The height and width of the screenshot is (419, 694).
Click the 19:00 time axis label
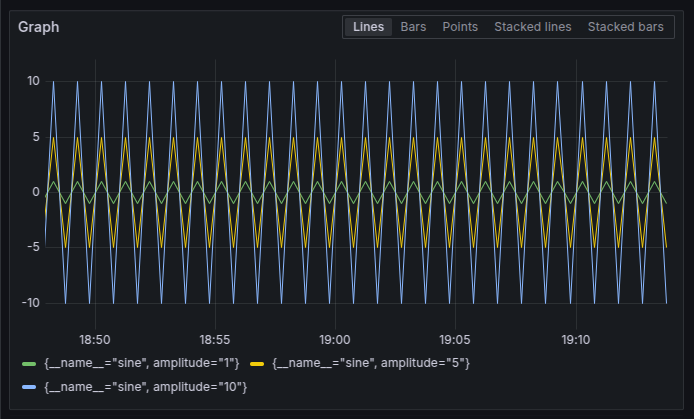335,340
